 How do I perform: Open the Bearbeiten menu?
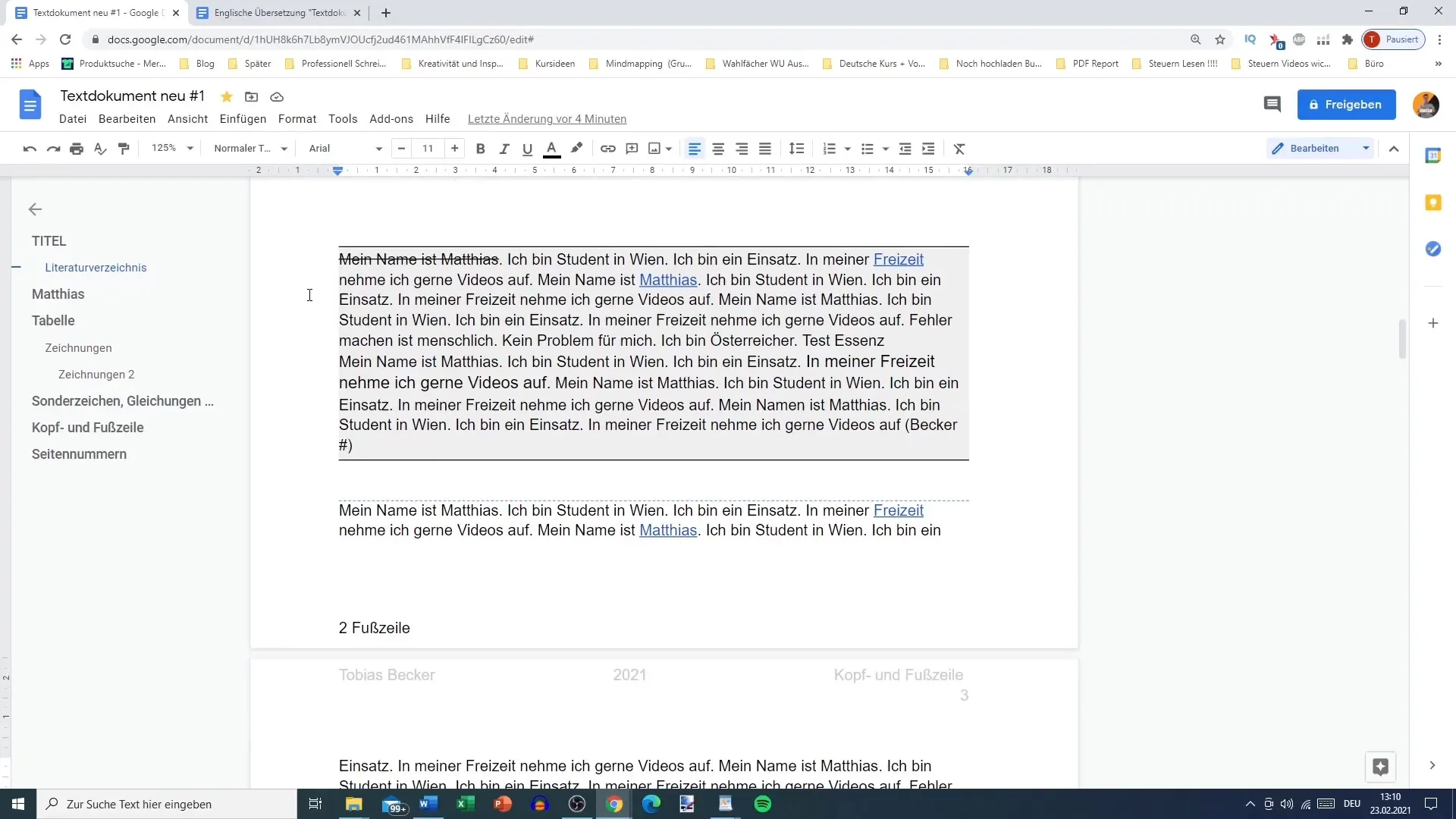pyautogui.click(x=127, y=119)
